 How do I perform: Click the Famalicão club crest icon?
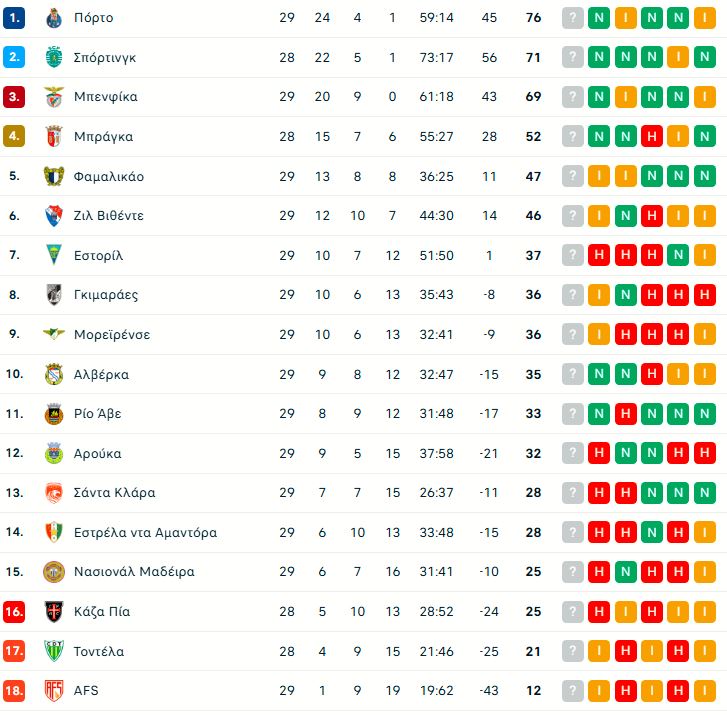[54, 176]
